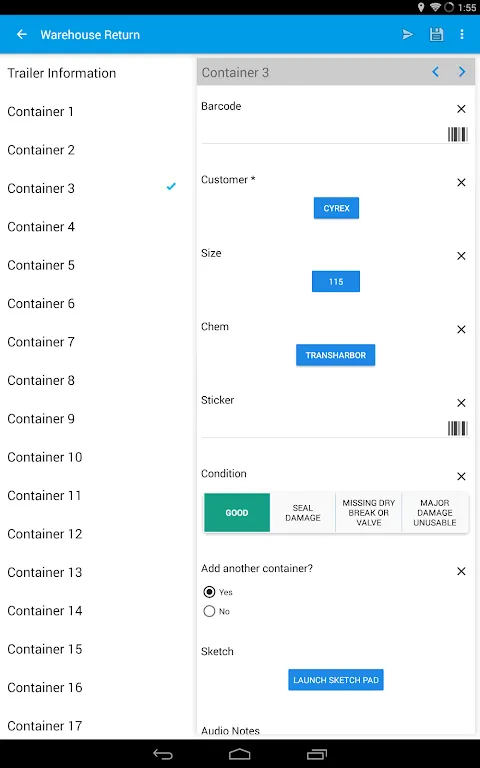
Task: Scan barcode using the Barcode field scanner icon
Action: pyautogui.click(x=457, y=134)
